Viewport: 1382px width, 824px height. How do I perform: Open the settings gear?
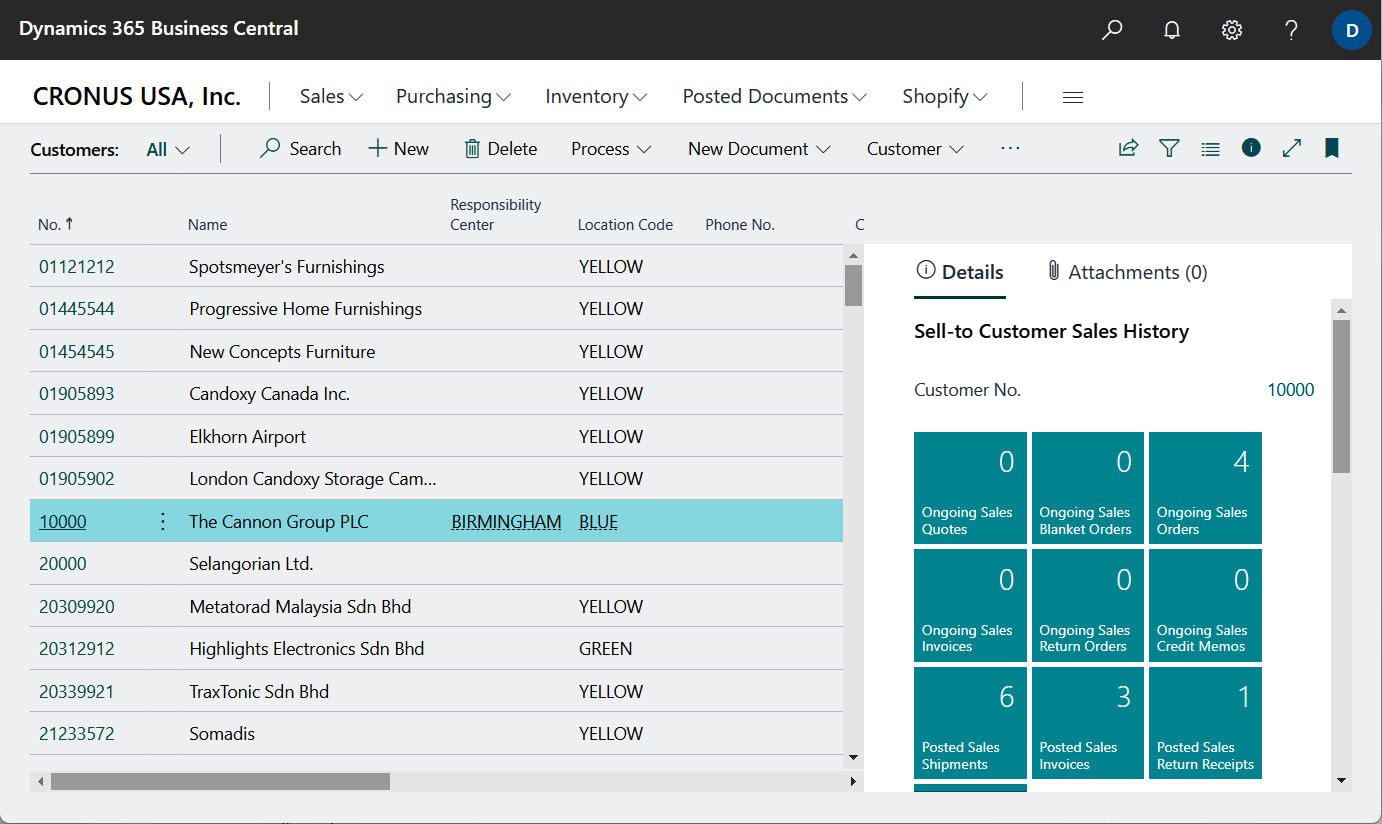click(1232, 30)
